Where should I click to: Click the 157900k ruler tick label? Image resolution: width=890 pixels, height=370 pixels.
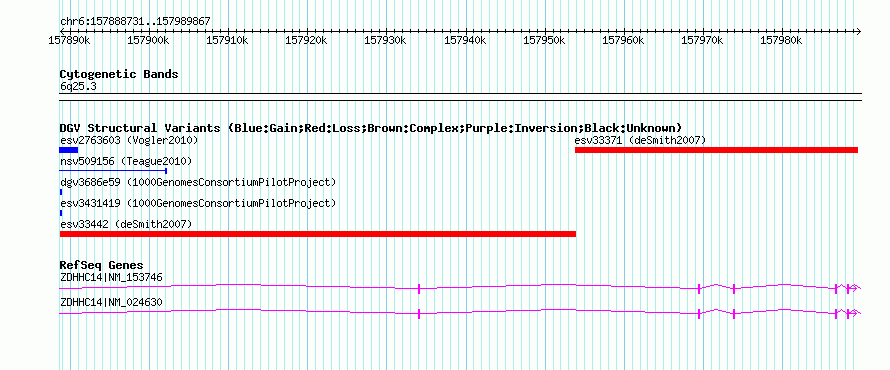(149, 40)
